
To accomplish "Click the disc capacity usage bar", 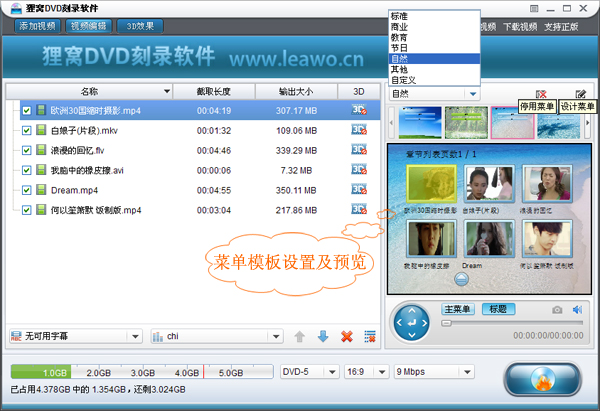I will (142, 372).
